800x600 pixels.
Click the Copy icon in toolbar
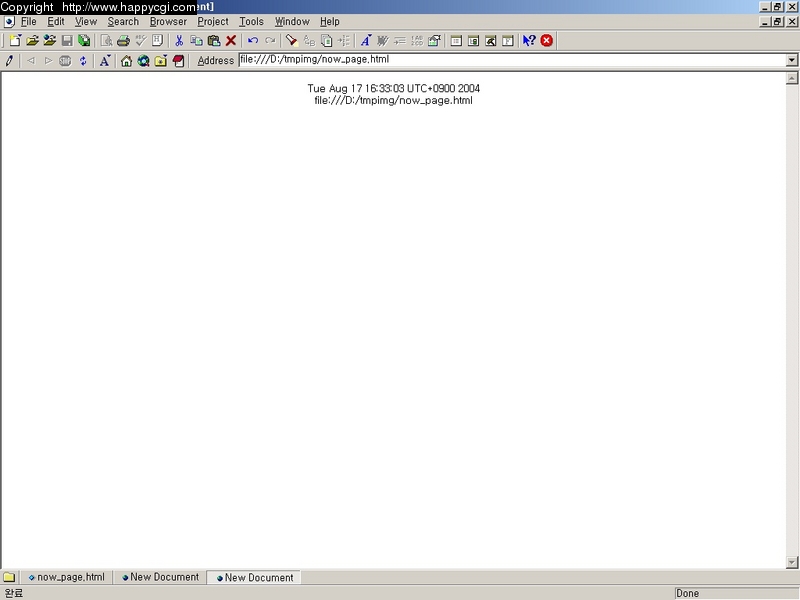(x=196, y=41)
